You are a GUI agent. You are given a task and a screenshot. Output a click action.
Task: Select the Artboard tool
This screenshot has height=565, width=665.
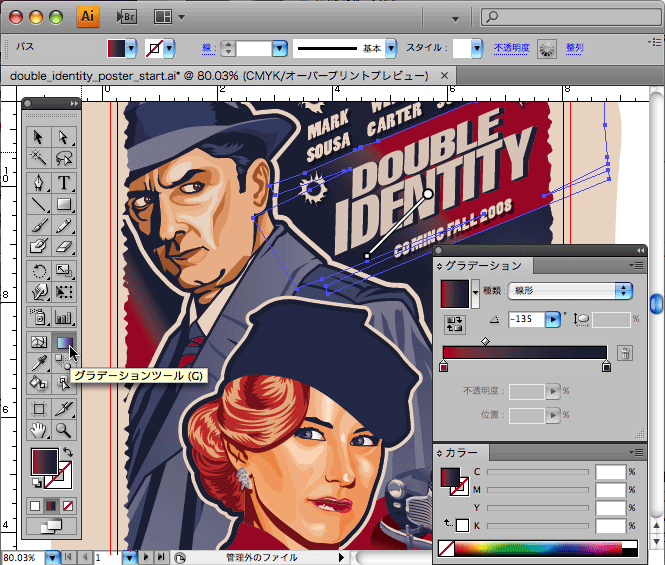[x=39, y=409]
